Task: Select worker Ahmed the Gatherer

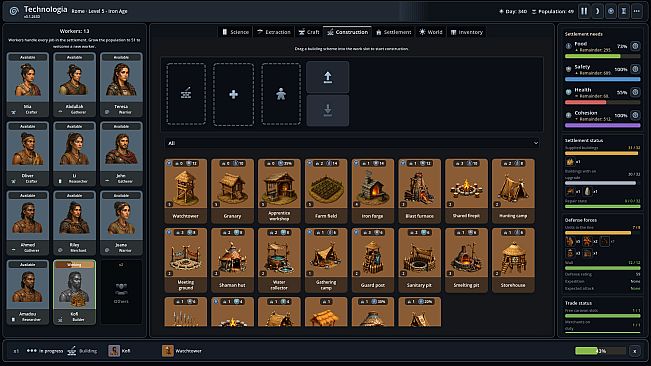Action: click(x=27, y=223)
